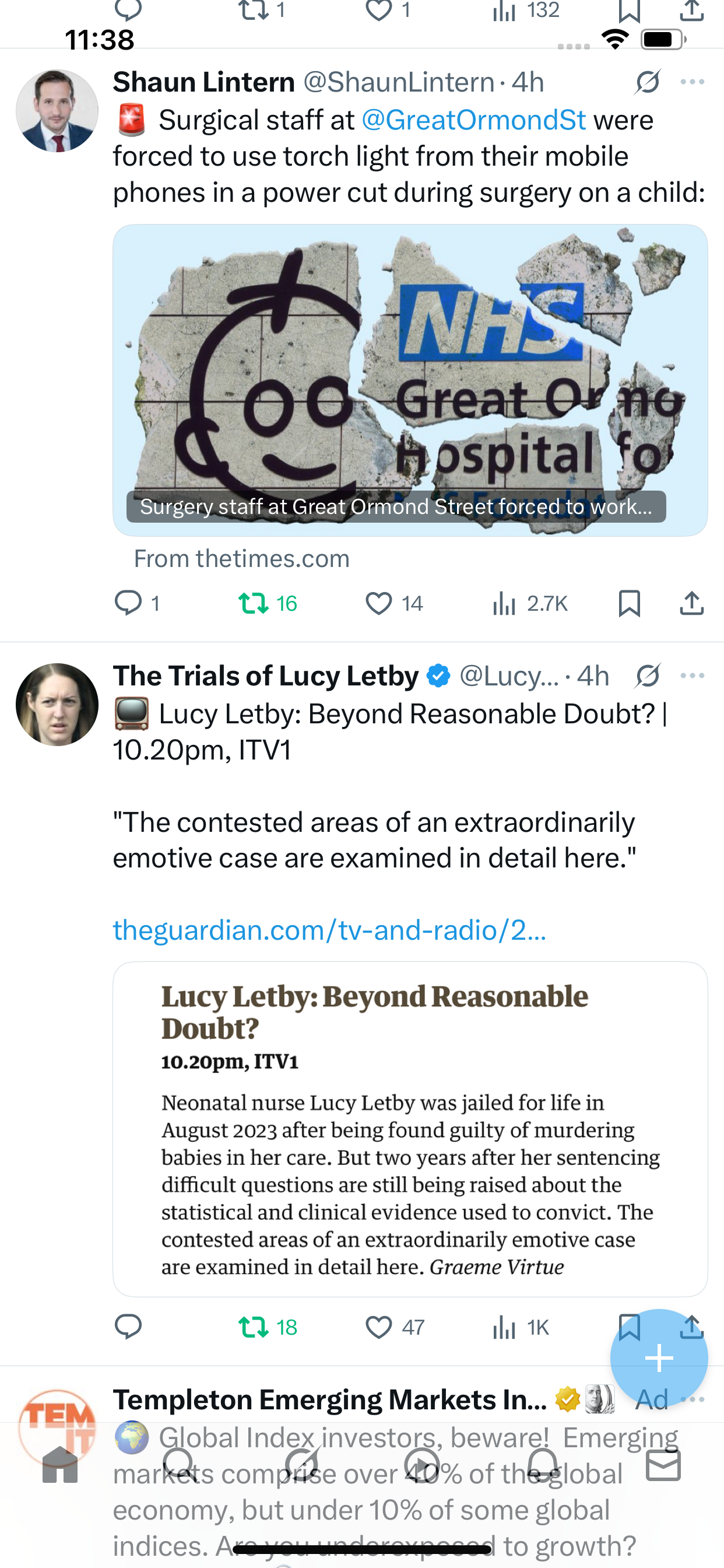Open theguardian.com tv-and-radio link
This screenshot has height=1568, width=724.
(329, 930)
